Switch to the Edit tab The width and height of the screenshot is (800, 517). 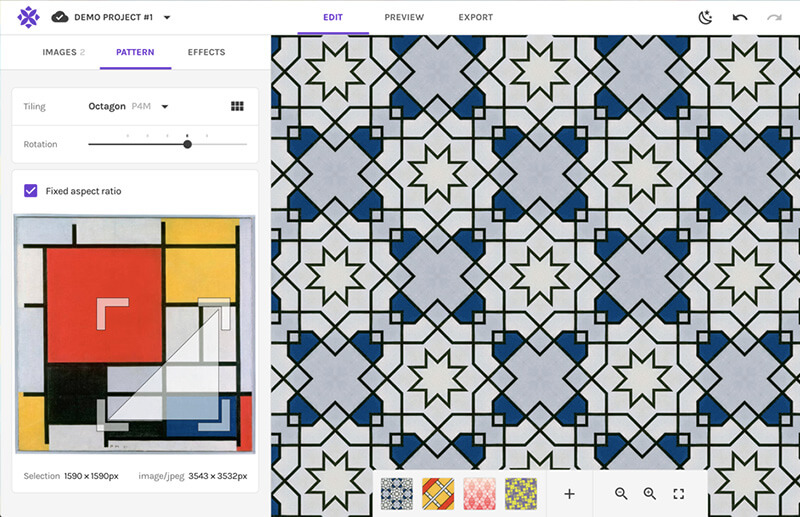tap(333, 17)
